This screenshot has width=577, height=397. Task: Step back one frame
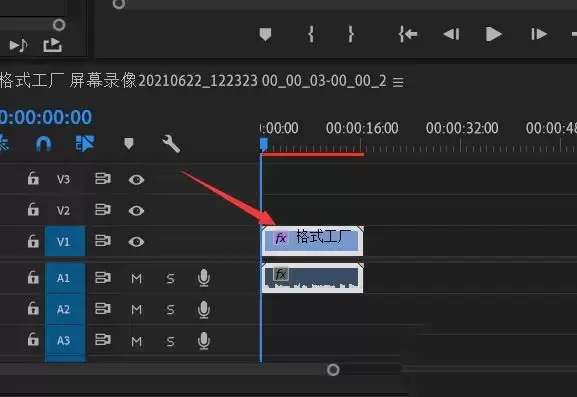coord(452,34)
